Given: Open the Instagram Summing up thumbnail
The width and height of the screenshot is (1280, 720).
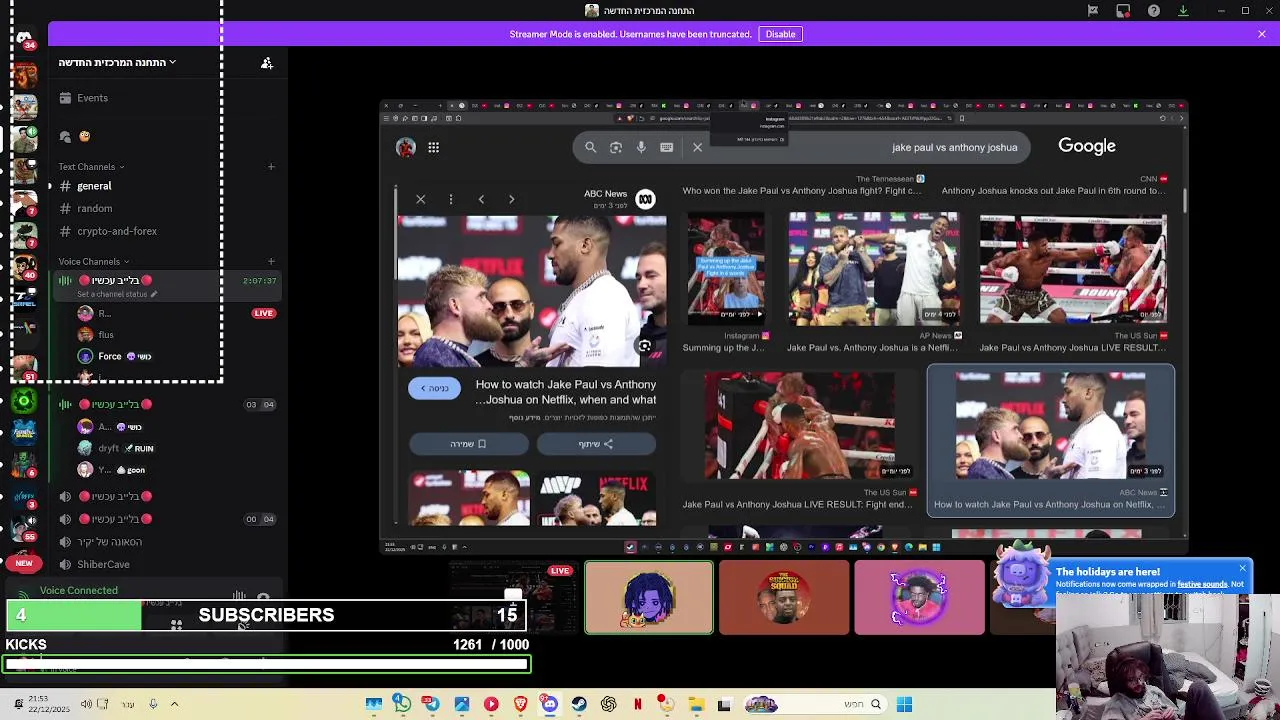Looking at the screenshot, I should point(726,270).
